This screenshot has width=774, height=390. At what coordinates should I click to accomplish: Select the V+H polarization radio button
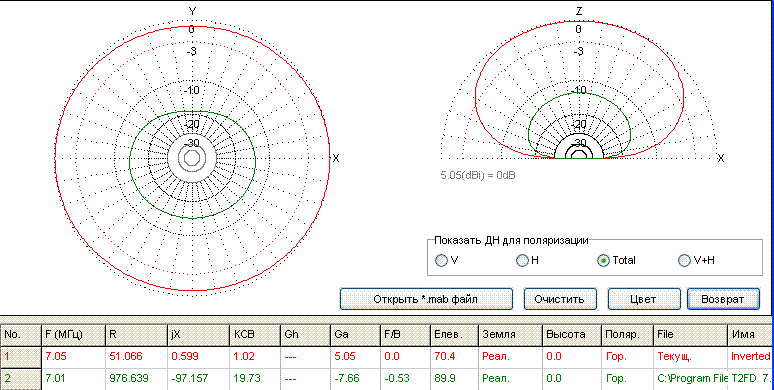pos(684,261)
